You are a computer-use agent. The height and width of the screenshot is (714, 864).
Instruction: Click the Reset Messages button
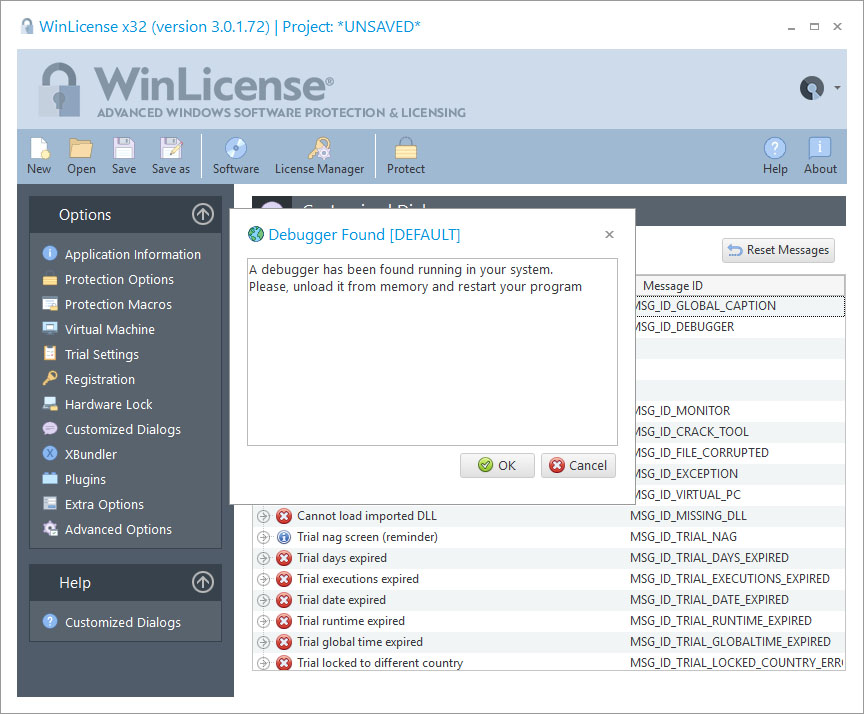[778, 250]
